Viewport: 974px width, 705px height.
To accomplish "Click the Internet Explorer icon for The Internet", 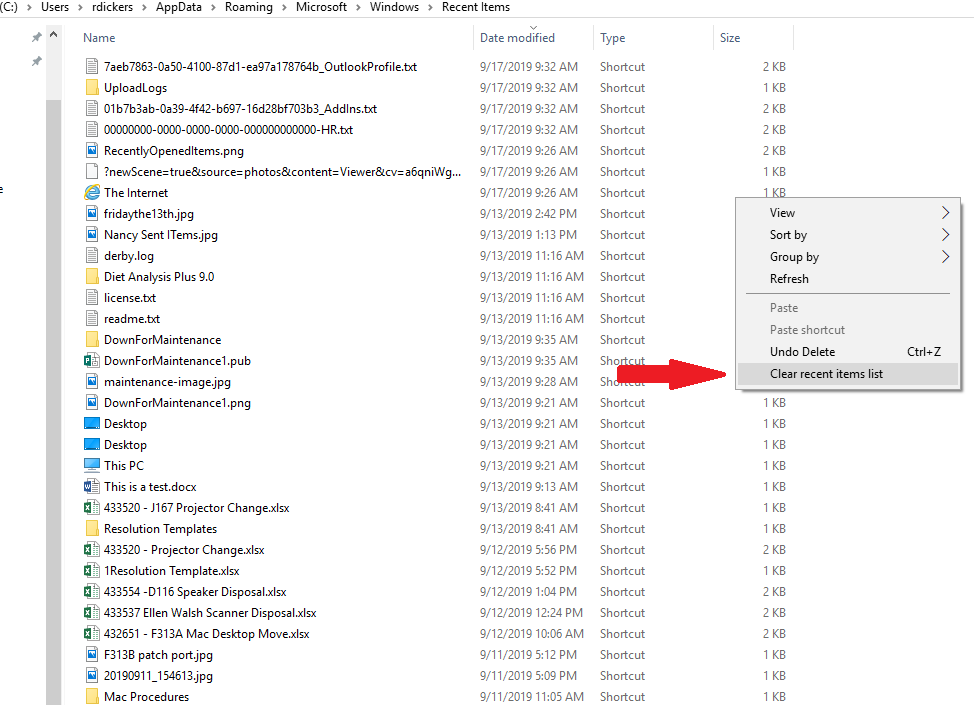I will [92, 193].
